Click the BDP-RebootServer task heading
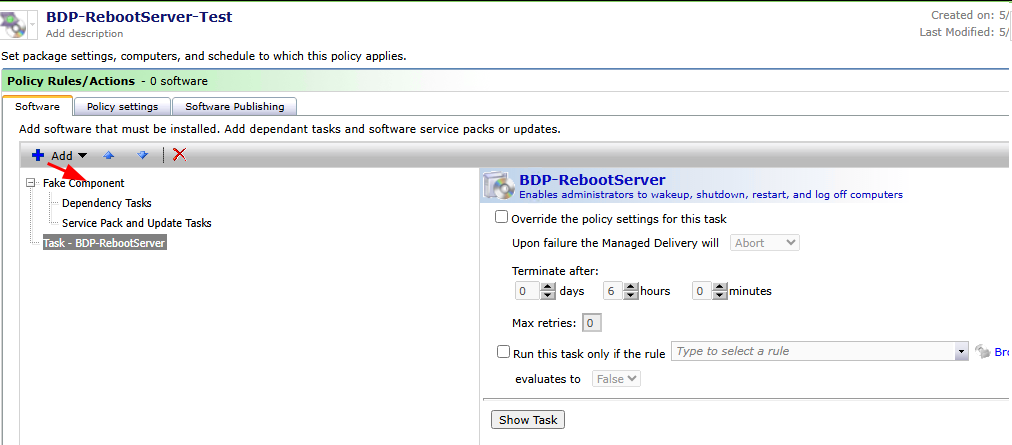Viewport: 1012px width, 445px height. (592, 180)
